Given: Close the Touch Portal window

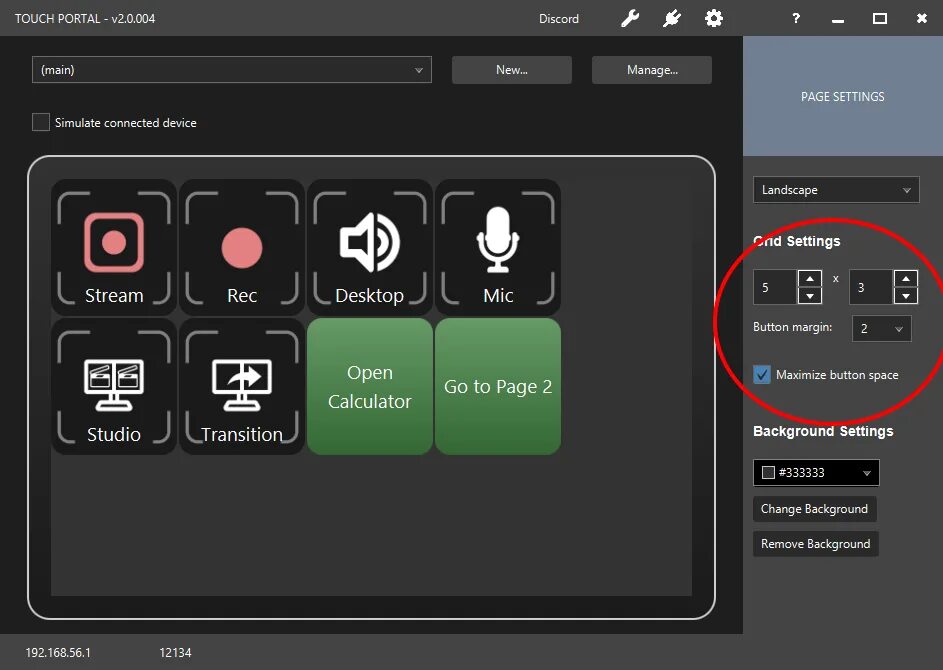Looking at the screenshot, I should [x=921, y=19].
